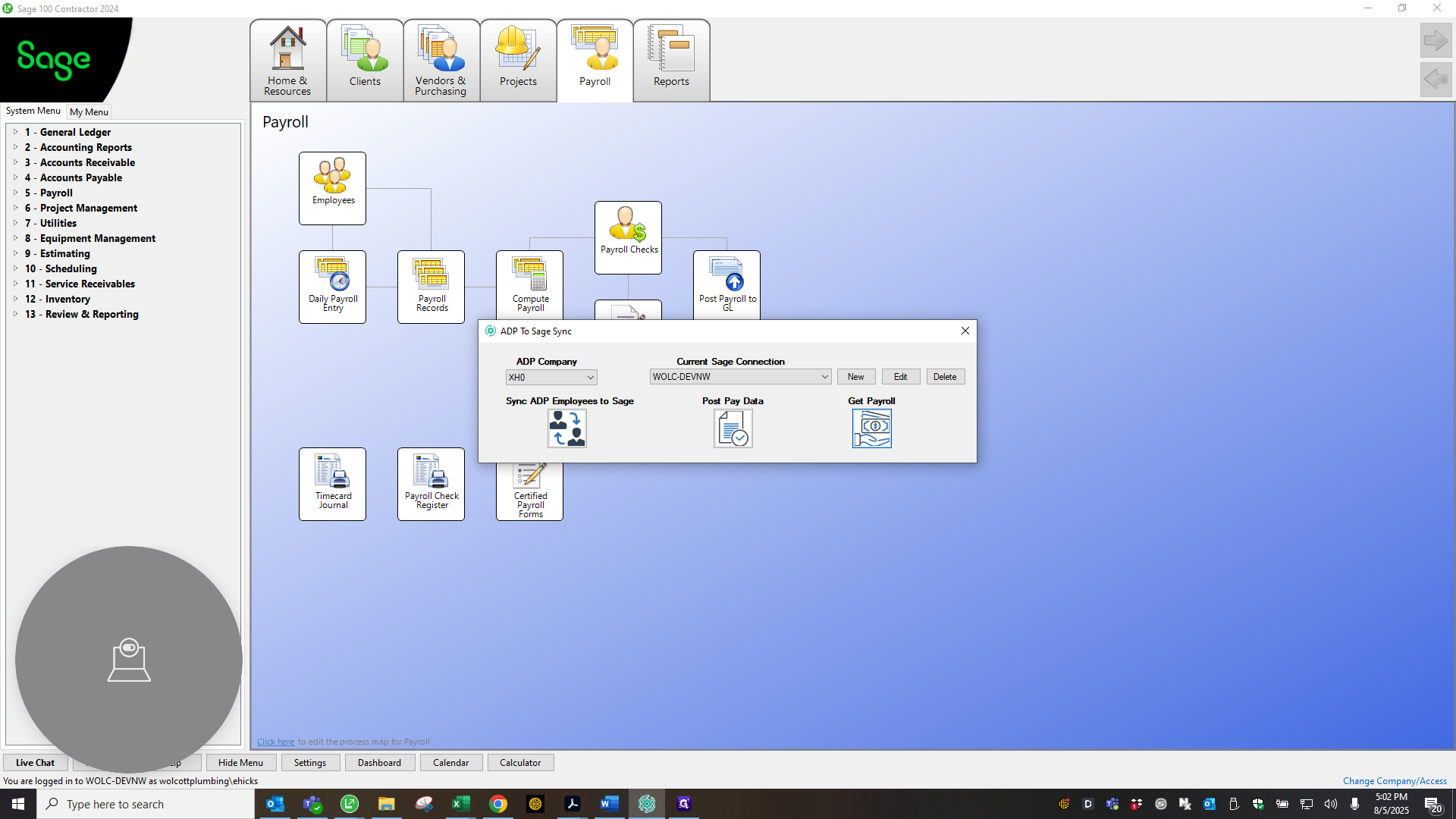The image size is (1456, 819).
Task: Click the 'Click here' process map link
Action: click(x=275, y=742)
